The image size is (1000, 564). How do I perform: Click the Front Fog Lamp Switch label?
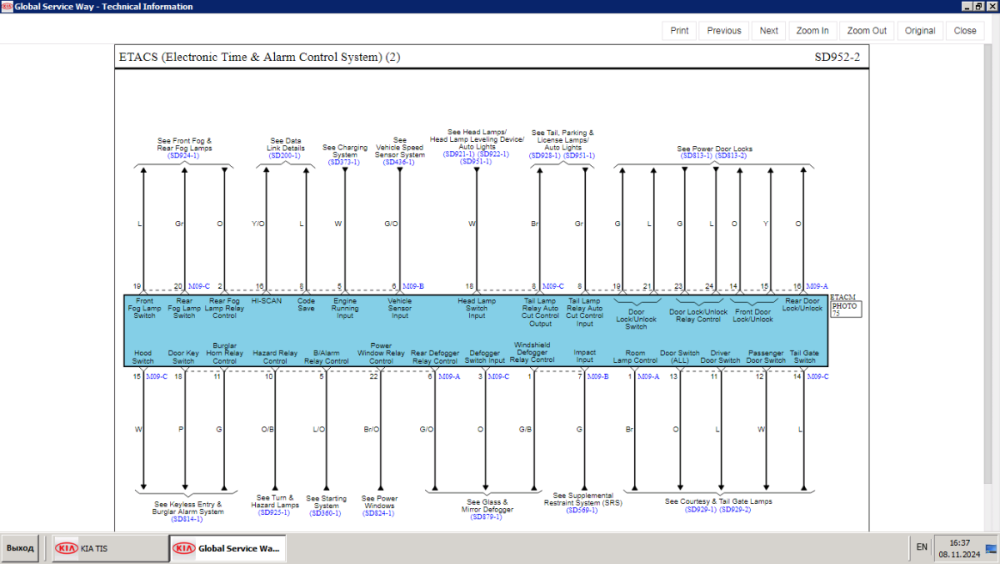click(x=144, y=308)
